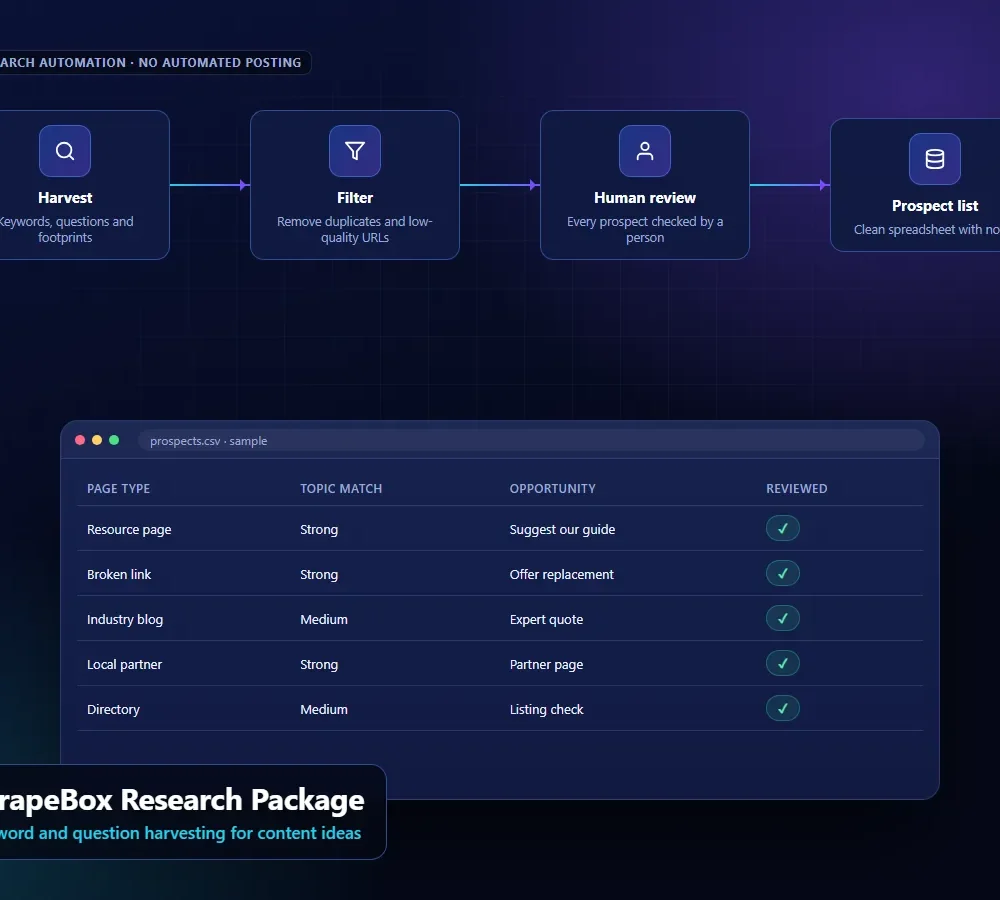Click the Expert quote opportunity cell
The image size is (1000, 900).
pos(547,619)
